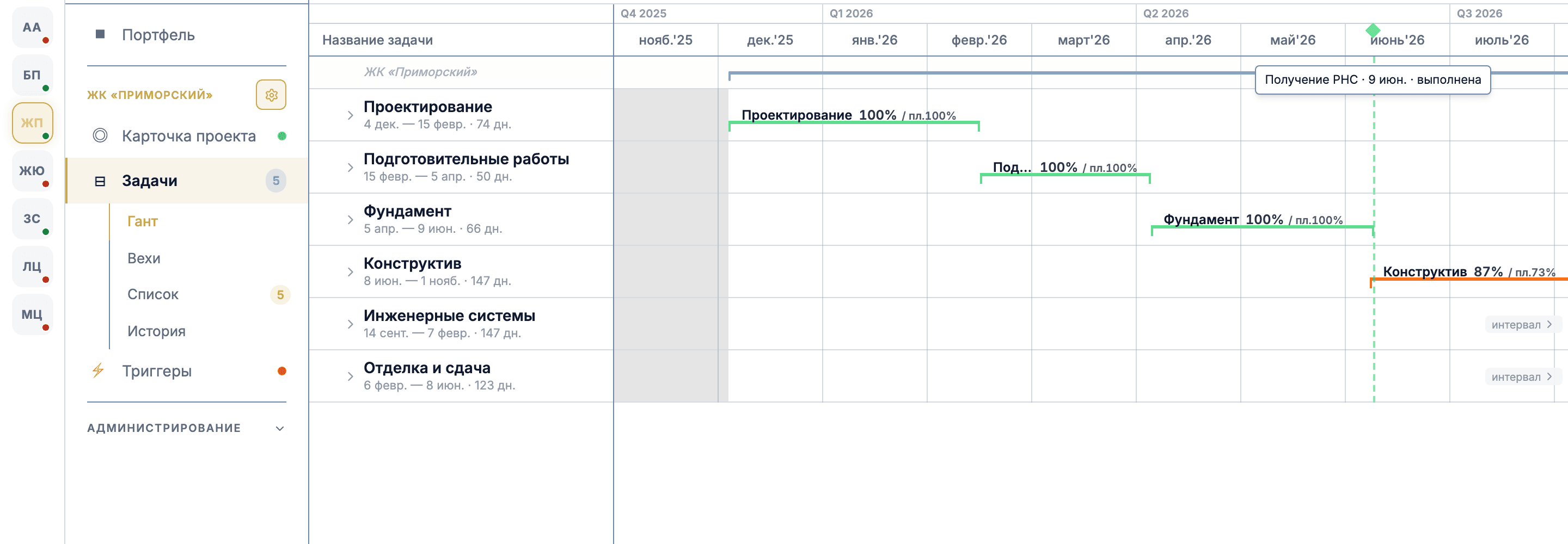Open the История view
The width and height of the screenshot is (1568, 544).
(156, 331)
